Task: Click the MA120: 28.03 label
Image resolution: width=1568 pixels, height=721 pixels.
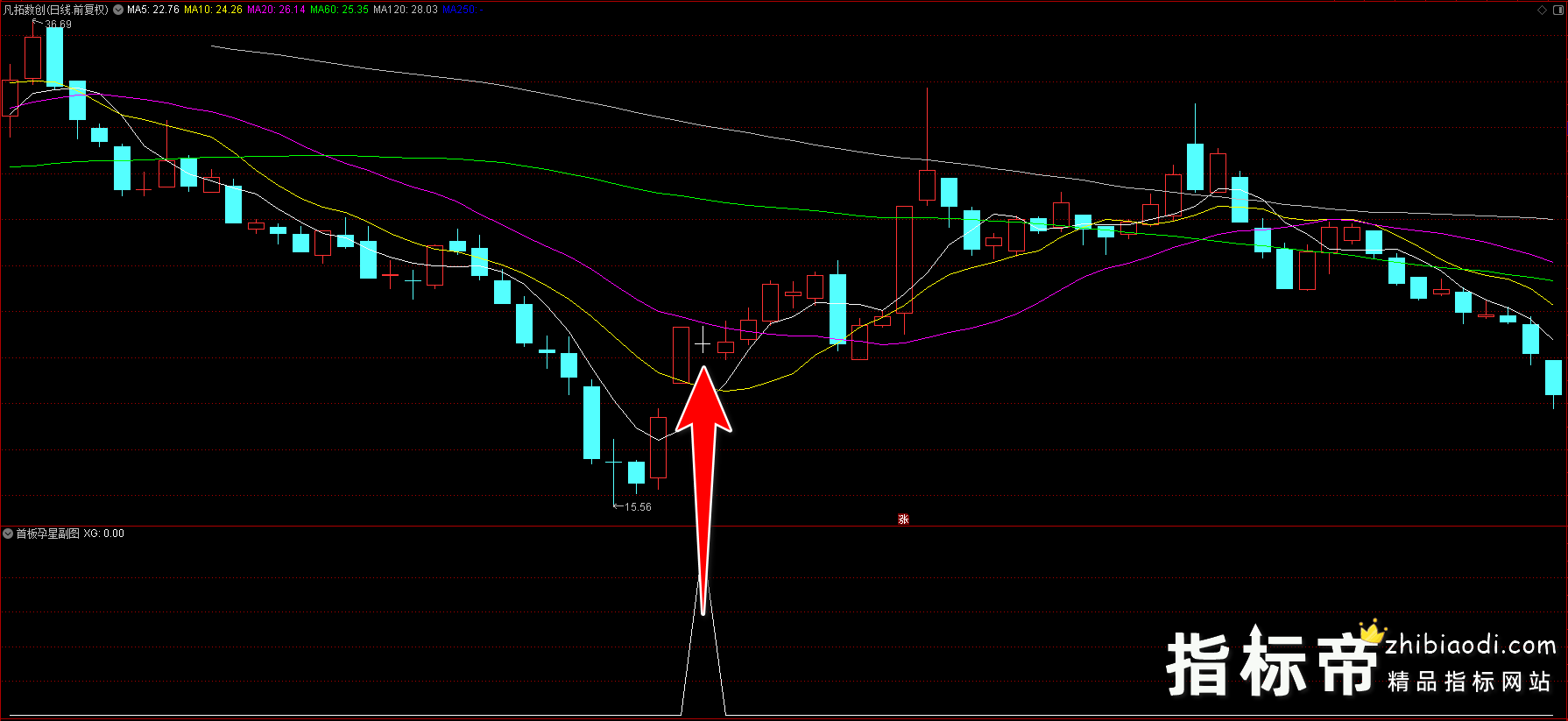Action: click(406, 10)
